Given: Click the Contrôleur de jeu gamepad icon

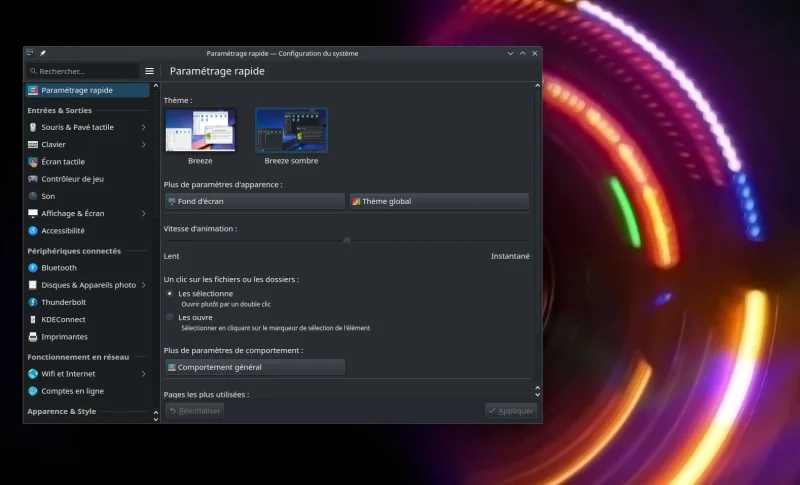Looking at the screenshot, I should (x=33, y=179).
